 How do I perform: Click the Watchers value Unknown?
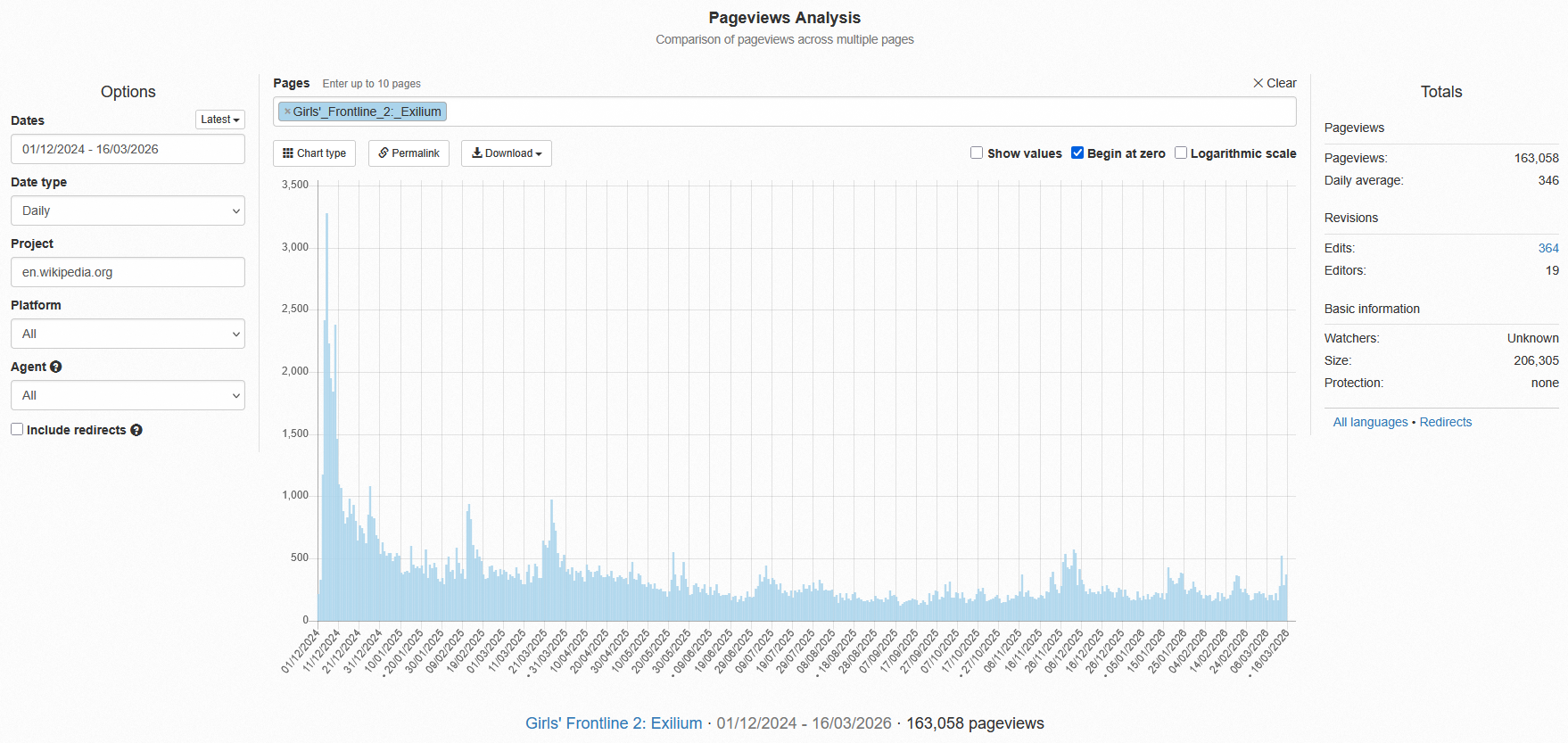pyautogui.click(x=1533, y=338)
